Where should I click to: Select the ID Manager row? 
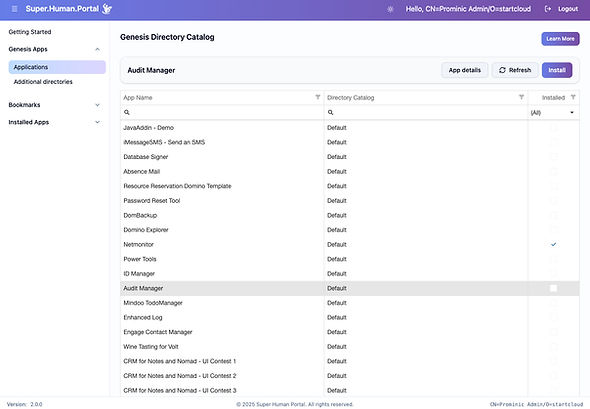pos(350,274)
